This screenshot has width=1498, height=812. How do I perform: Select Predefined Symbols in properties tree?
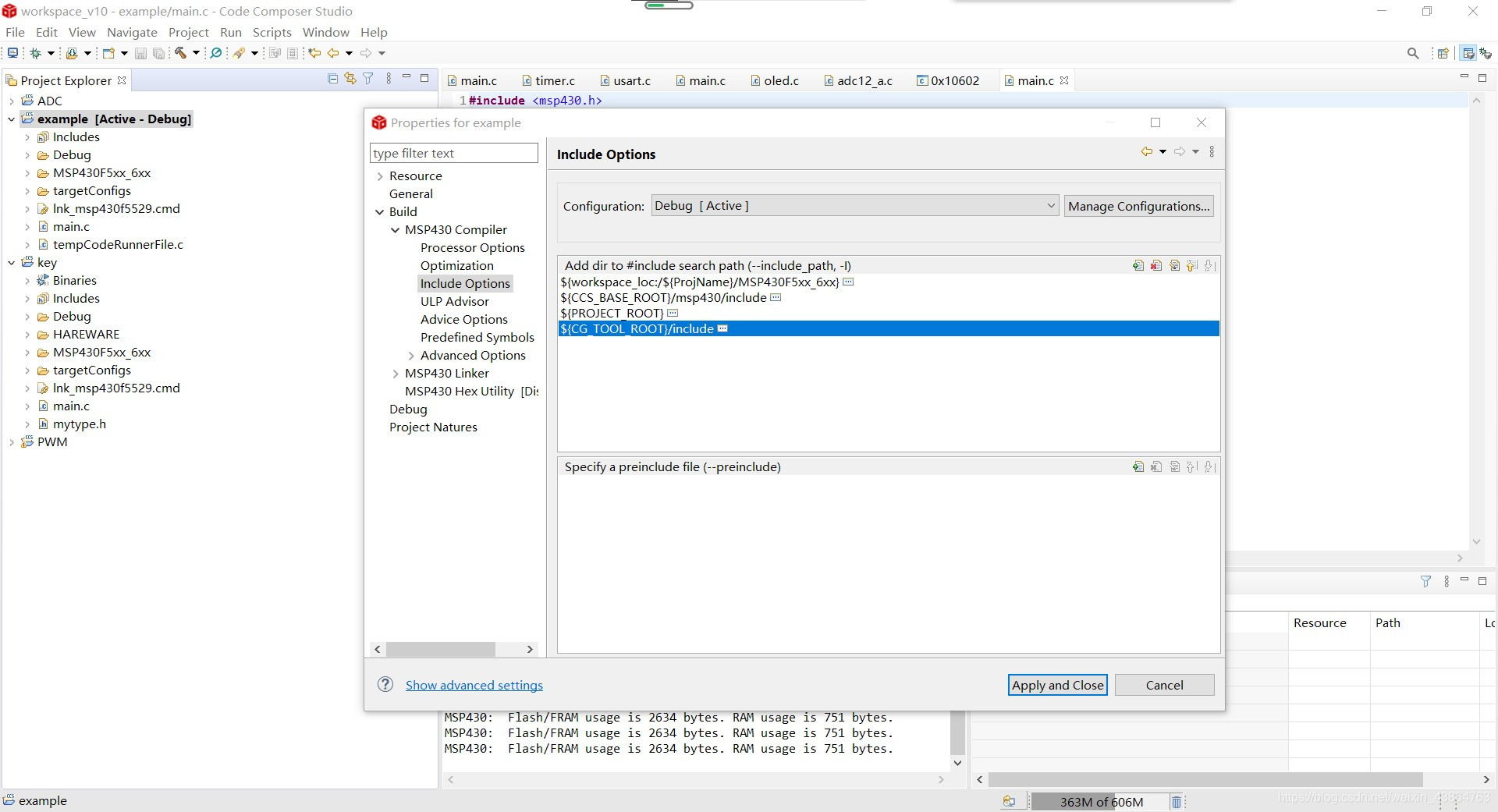tap(477, 338)
